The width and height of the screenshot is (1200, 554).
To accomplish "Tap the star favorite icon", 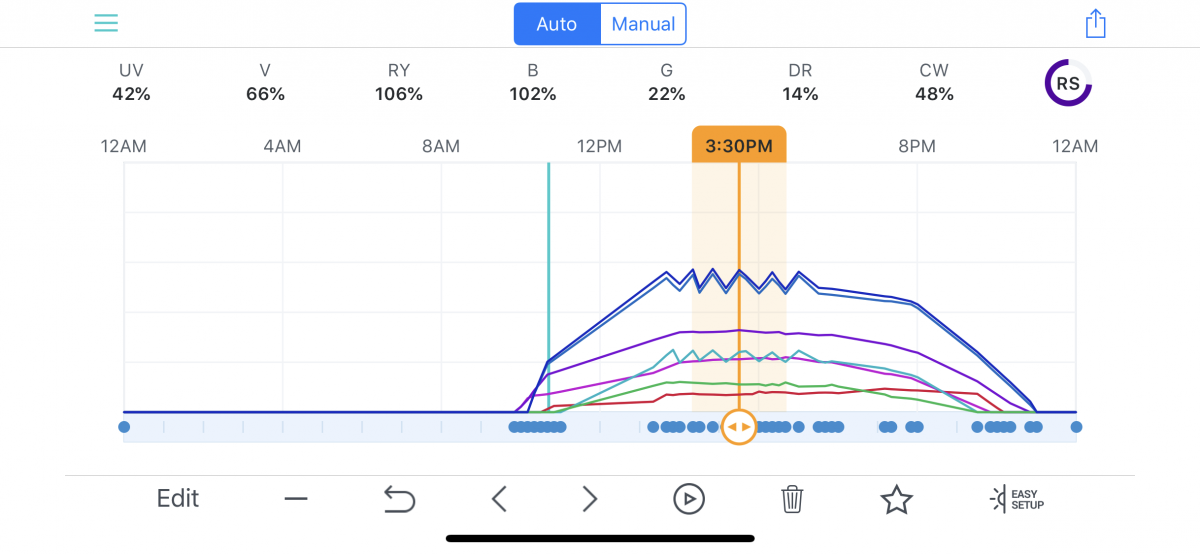I will tap(896, 498).
